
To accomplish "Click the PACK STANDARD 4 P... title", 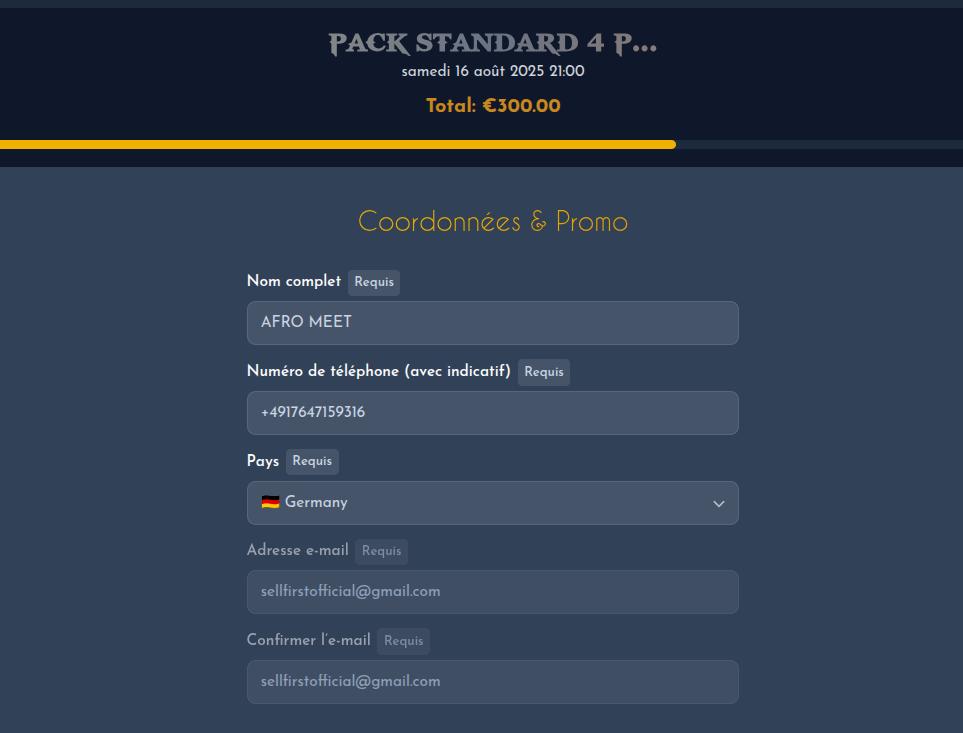I will (493, 43).
